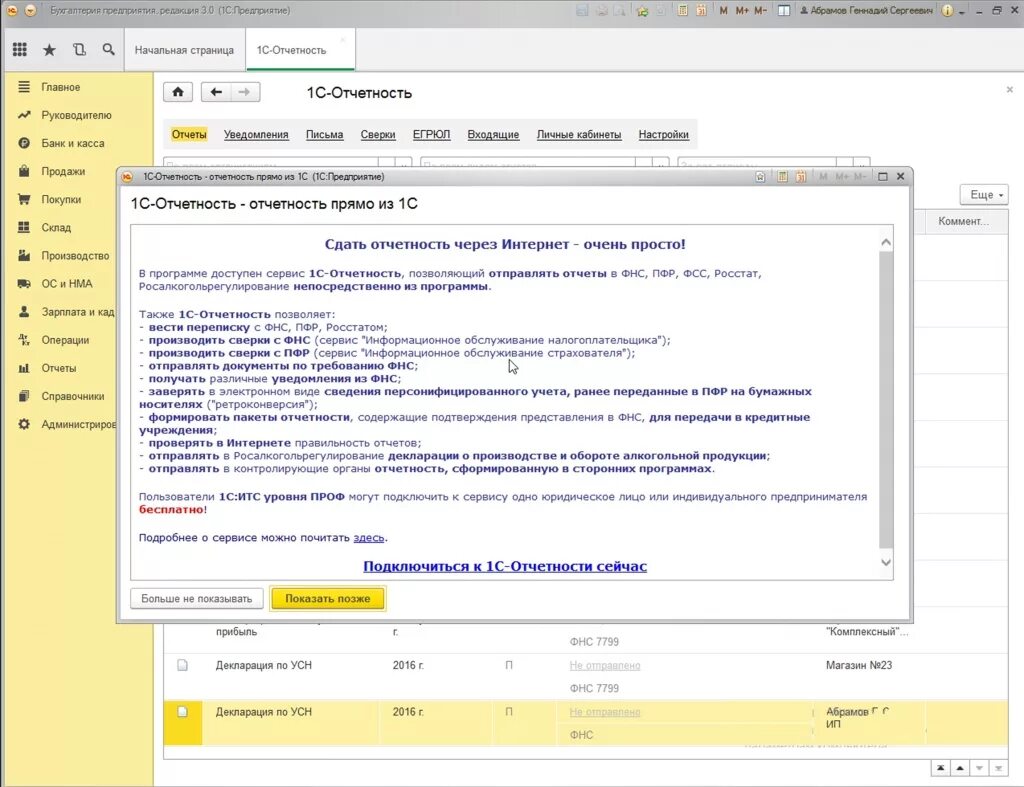Select the Отчеты link tab

click(189, 134)
